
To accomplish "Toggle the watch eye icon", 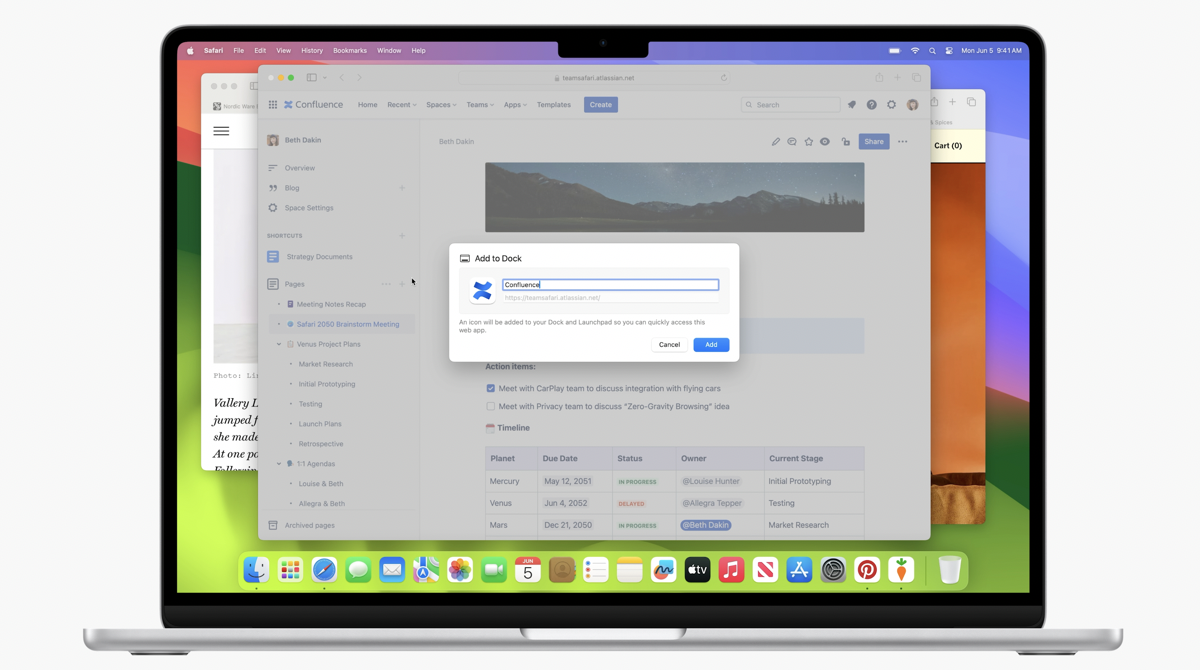I will click(825, 142).
